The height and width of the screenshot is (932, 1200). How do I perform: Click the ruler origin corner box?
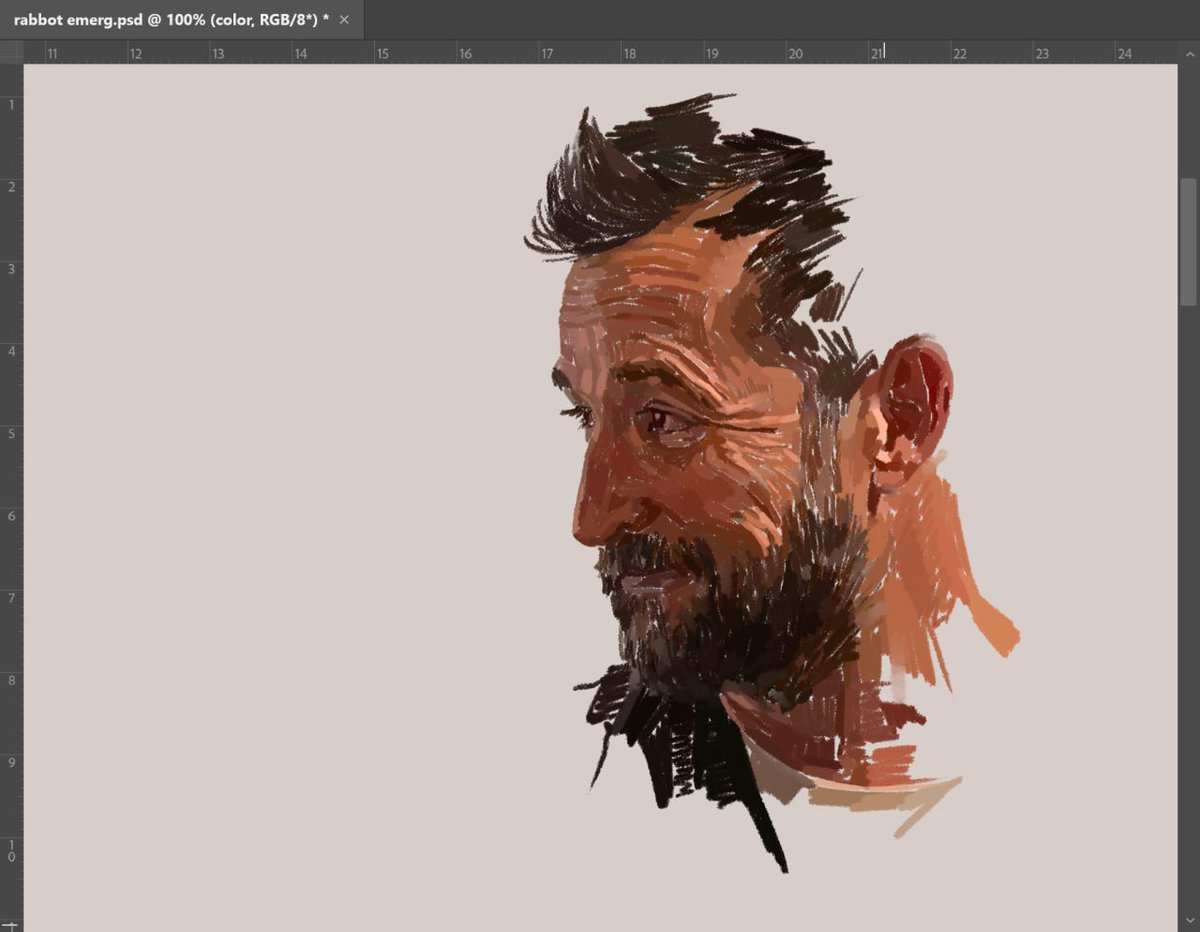click(x=11, y=53)
